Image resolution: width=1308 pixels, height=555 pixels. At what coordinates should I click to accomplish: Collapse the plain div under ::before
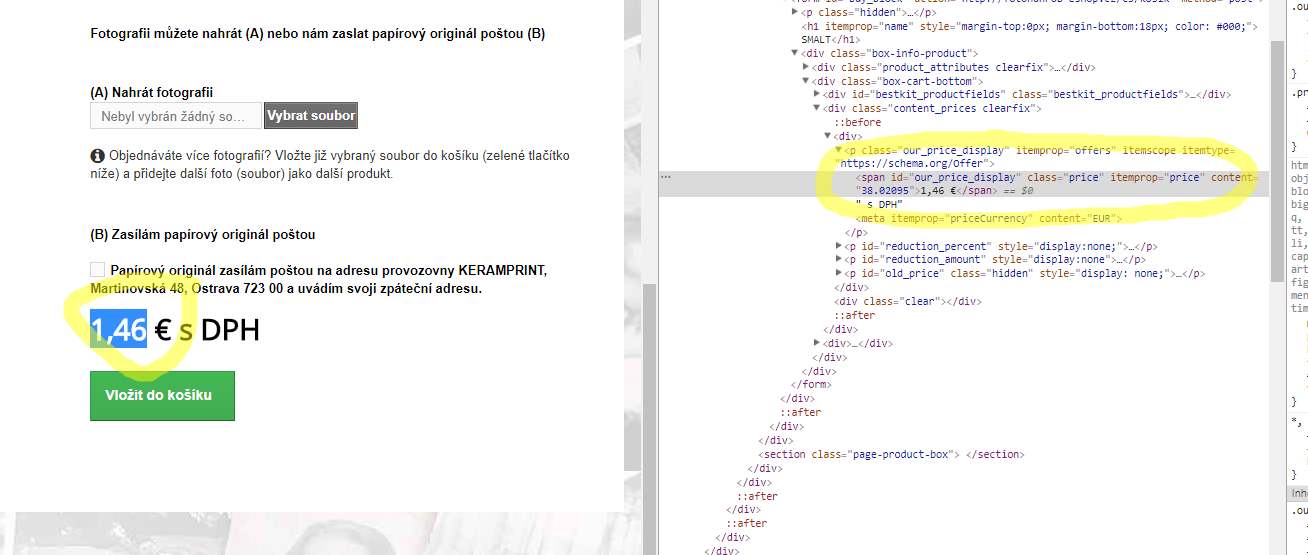pyautogui.click(x=828, y=136)
